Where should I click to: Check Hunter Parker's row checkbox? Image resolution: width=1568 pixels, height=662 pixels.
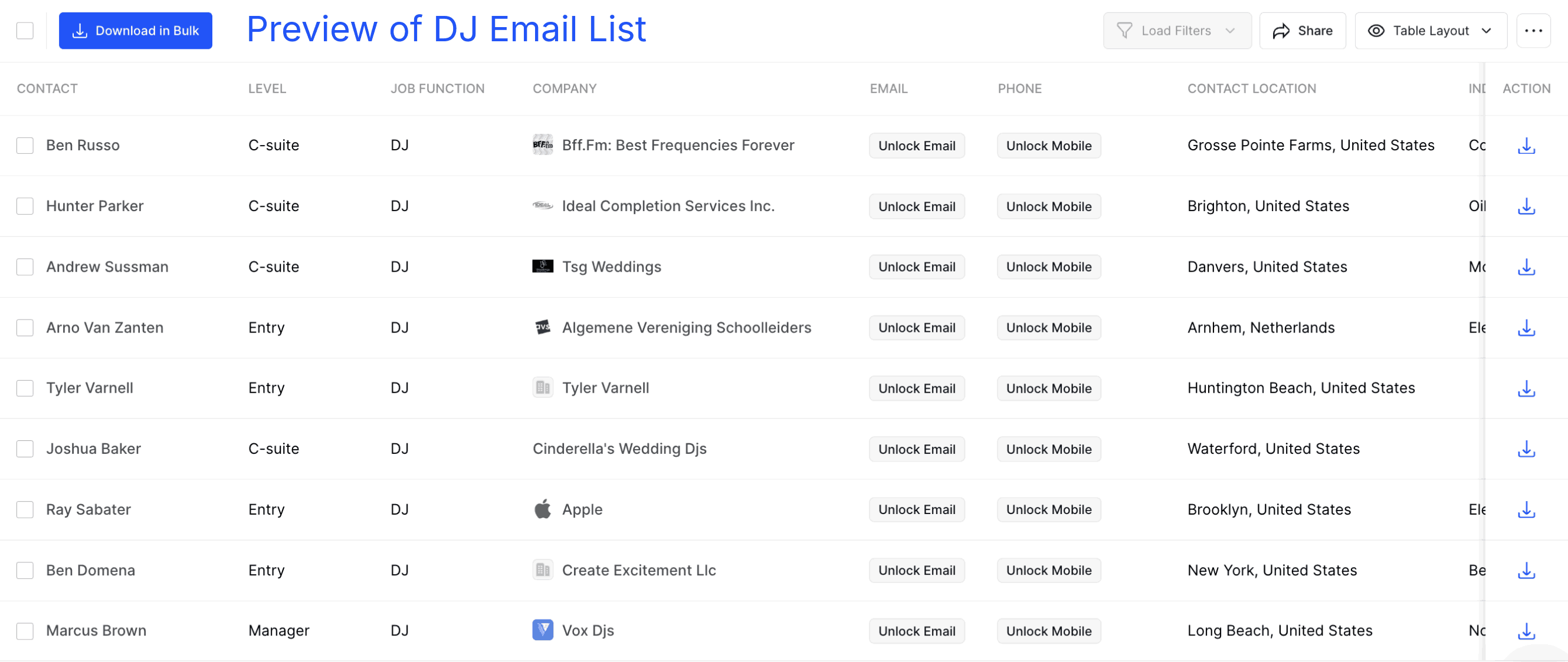tap(24, 206)
